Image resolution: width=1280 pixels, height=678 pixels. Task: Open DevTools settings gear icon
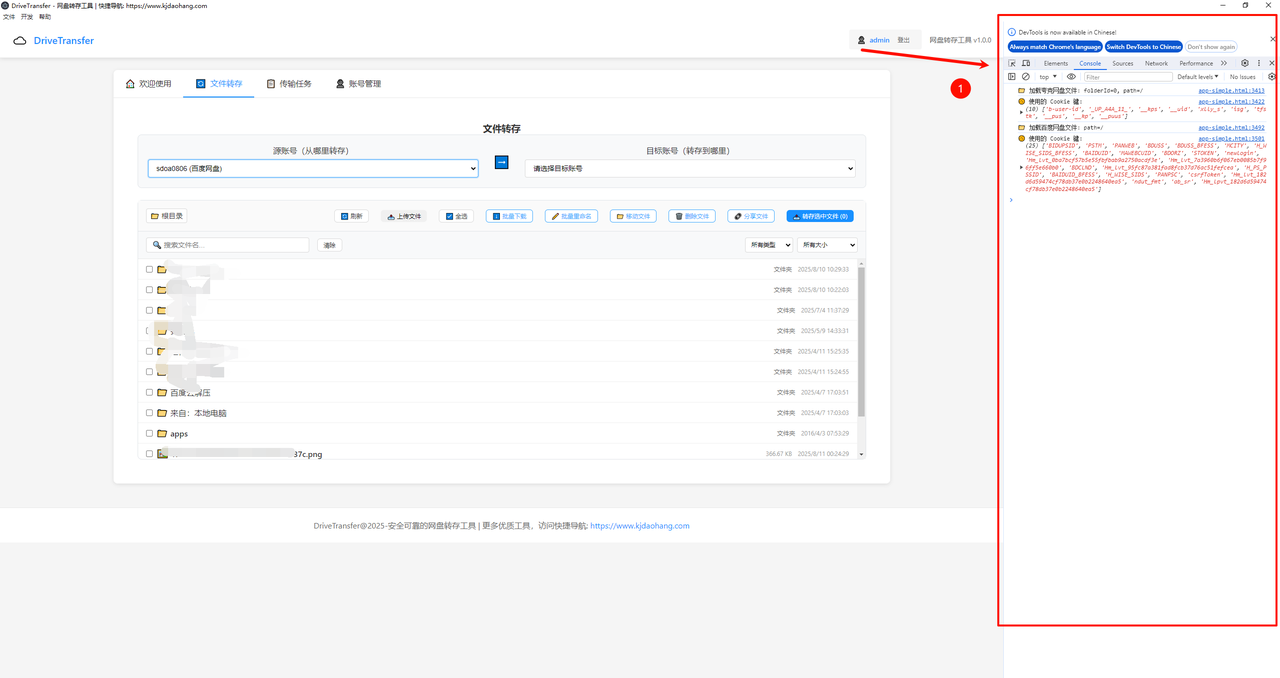click(x=1245, y=63)
